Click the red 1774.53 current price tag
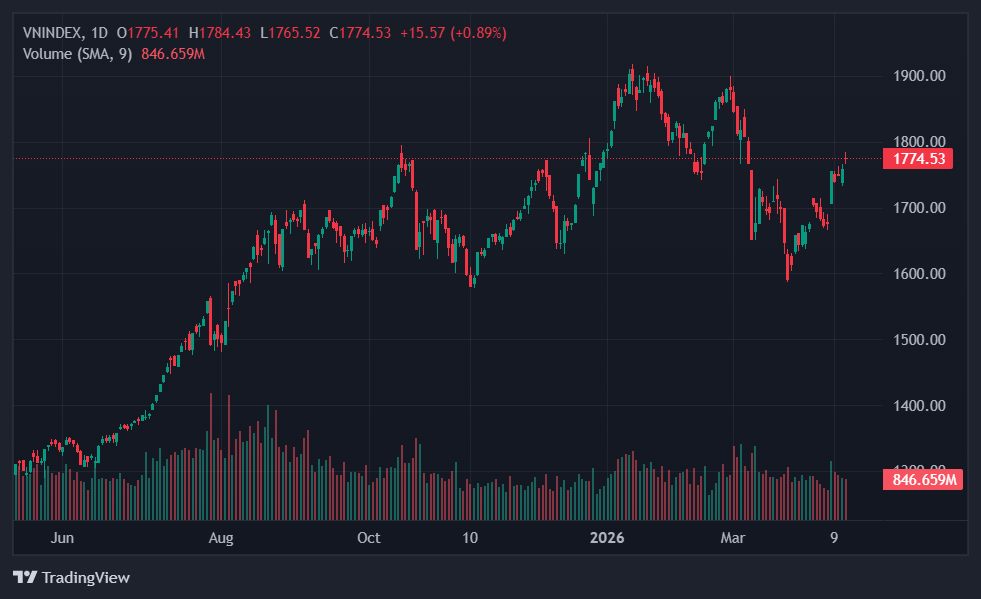 (x=918, y=158)
